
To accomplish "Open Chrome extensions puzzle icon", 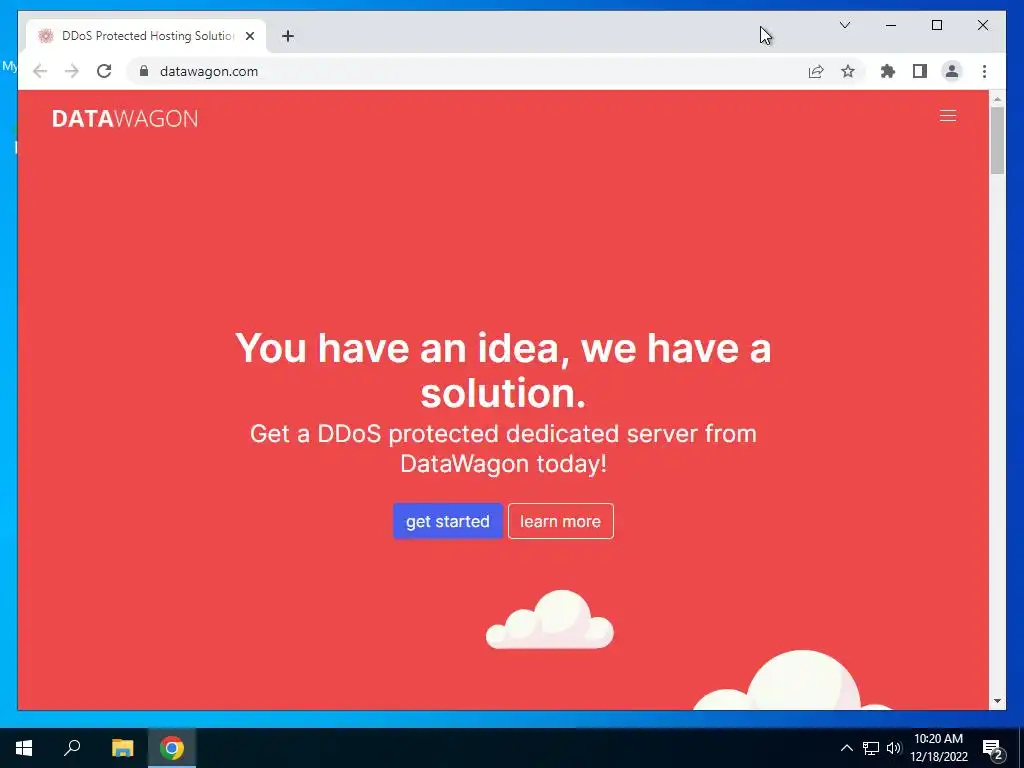I will pyautogui.click(x=888, y=71).
